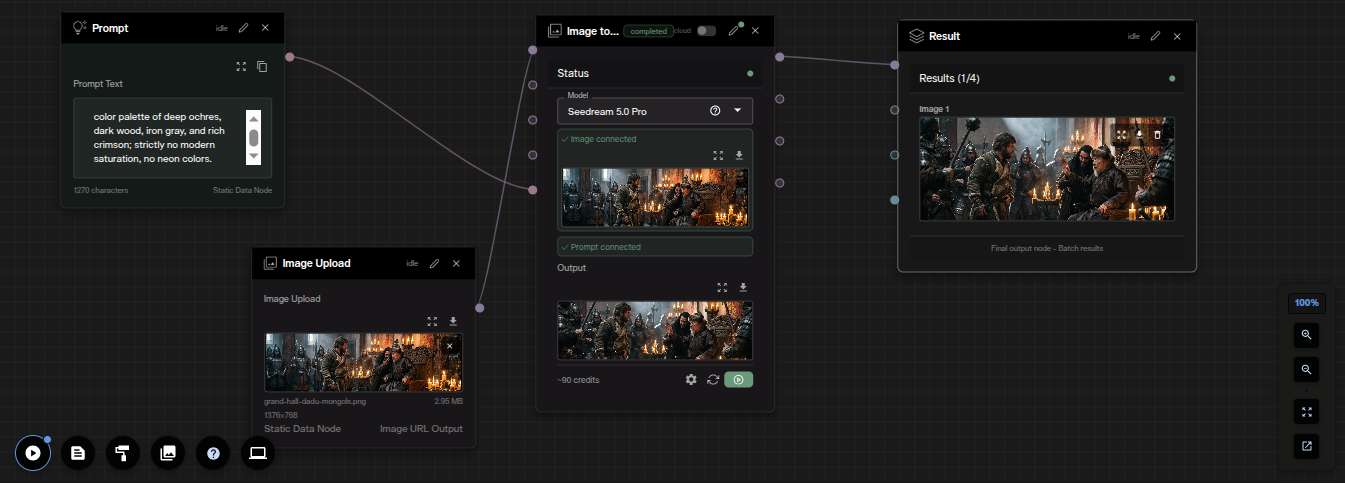Click the '1270 characters' count text
Viewport: 1345px width, 483px height.
click(x=101, y=190)
